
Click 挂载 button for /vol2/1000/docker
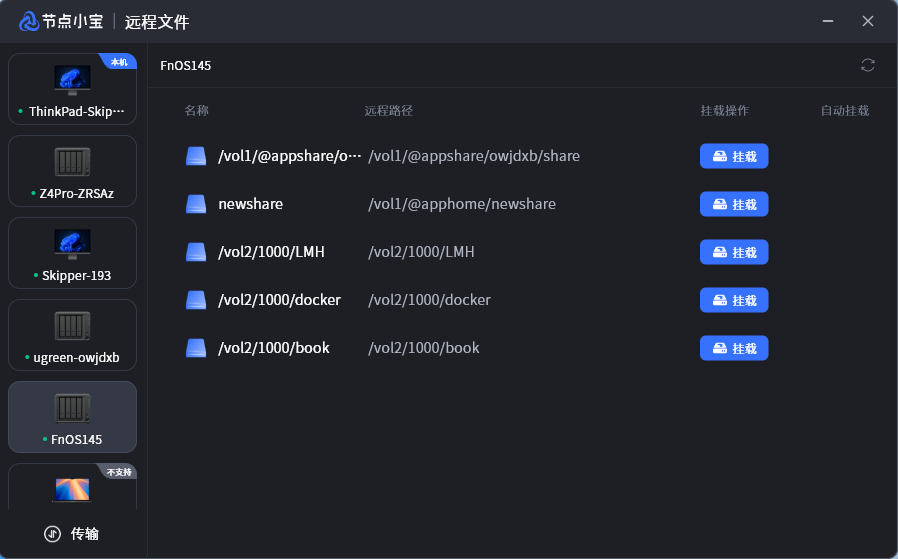(x=733, y=300)
